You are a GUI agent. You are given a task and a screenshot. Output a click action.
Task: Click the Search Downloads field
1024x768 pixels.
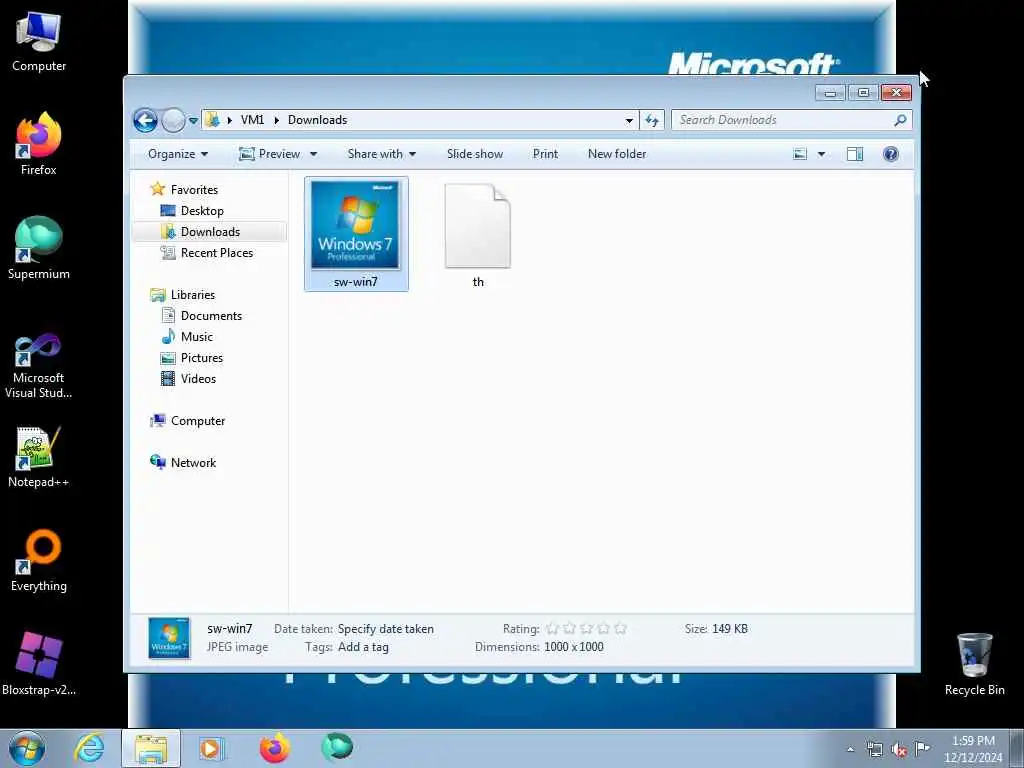click(x=792, y=120)
